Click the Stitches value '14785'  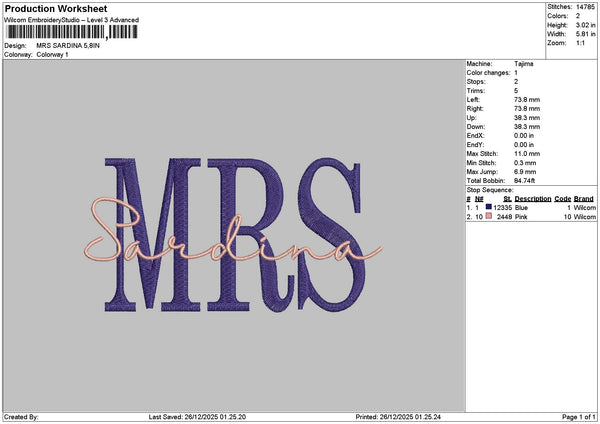pos(585,7)
